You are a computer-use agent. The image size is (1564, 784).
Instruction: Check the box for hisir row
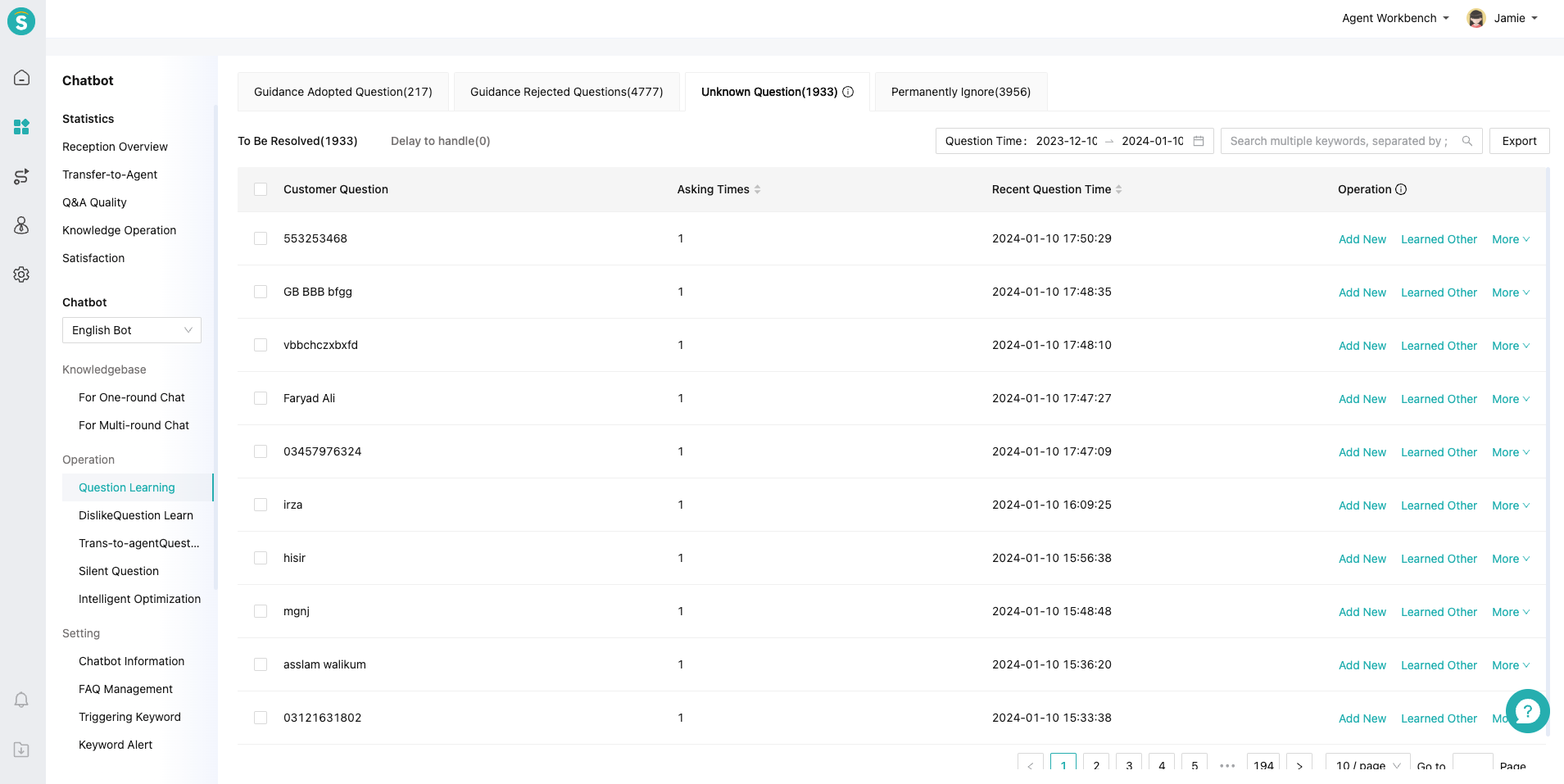[x=261, y=558]
